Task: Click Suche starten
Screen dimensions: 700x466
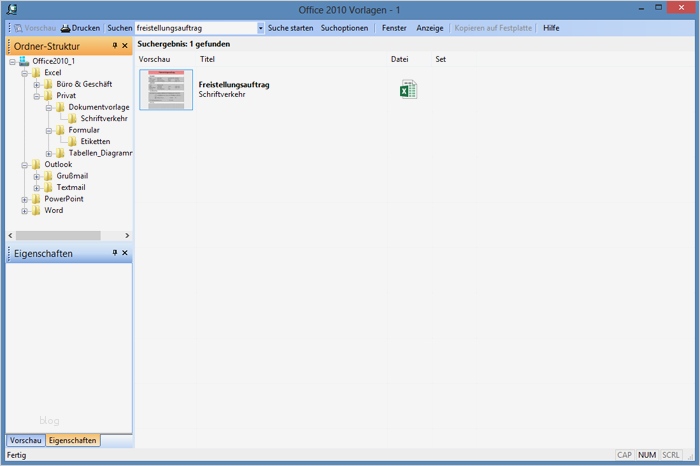Action: (291, 28)
